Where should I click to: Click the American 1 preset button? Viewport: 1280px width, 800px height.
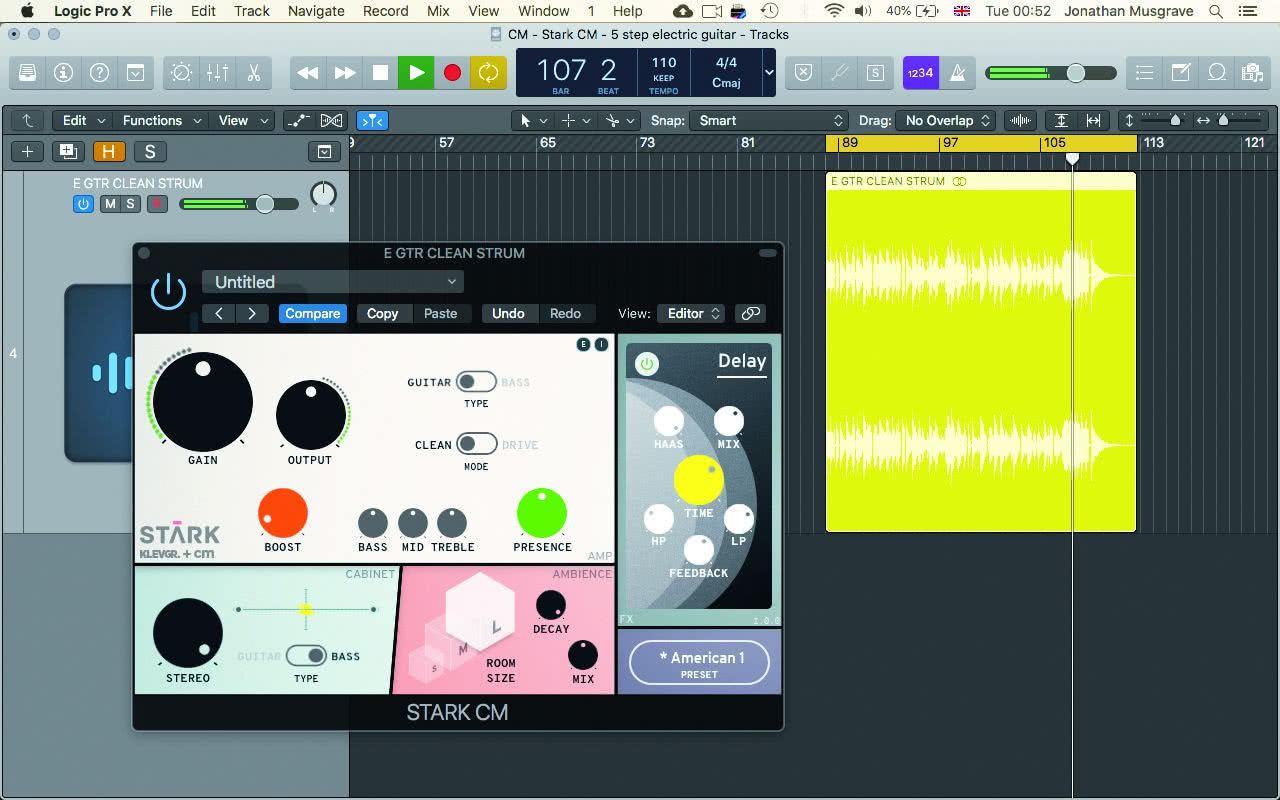tap(700, 663)
